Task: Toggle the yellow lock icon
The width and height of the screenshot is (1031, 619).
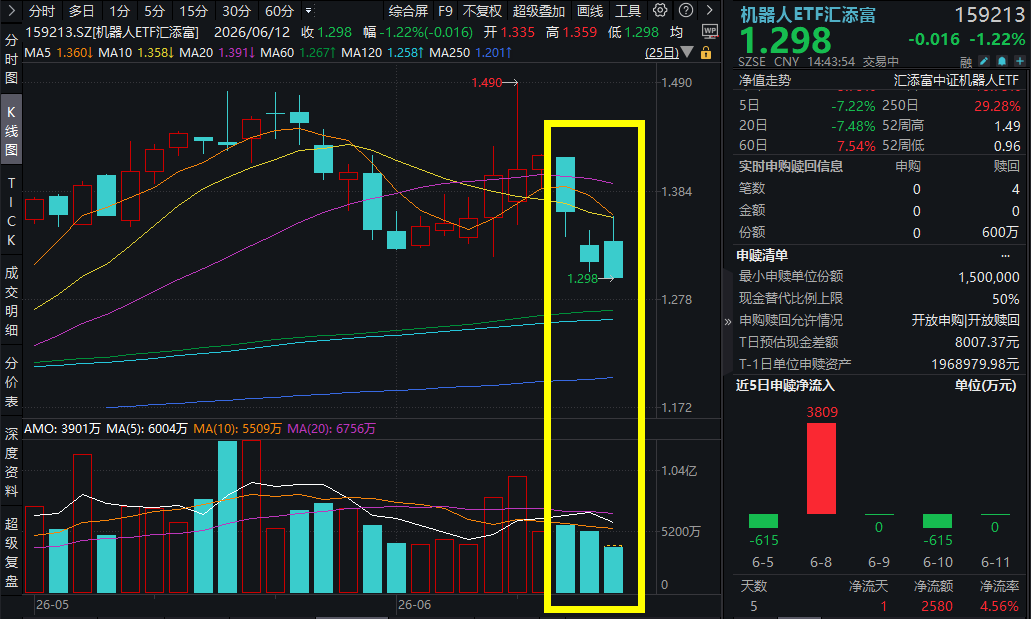Action: 706,53
